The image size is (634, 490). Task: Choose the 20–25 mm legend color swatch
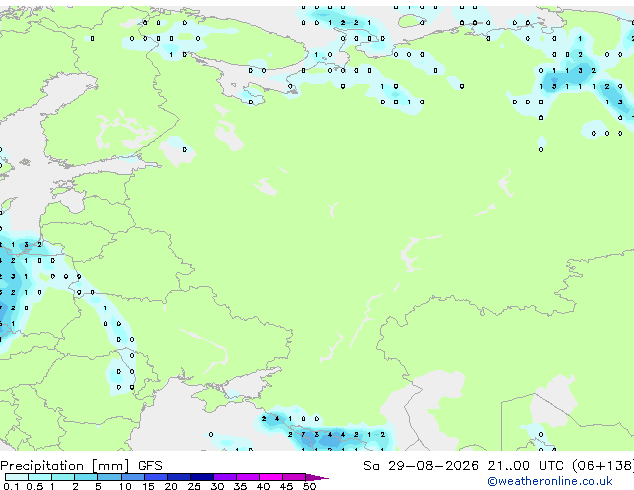tap(179, 477)
